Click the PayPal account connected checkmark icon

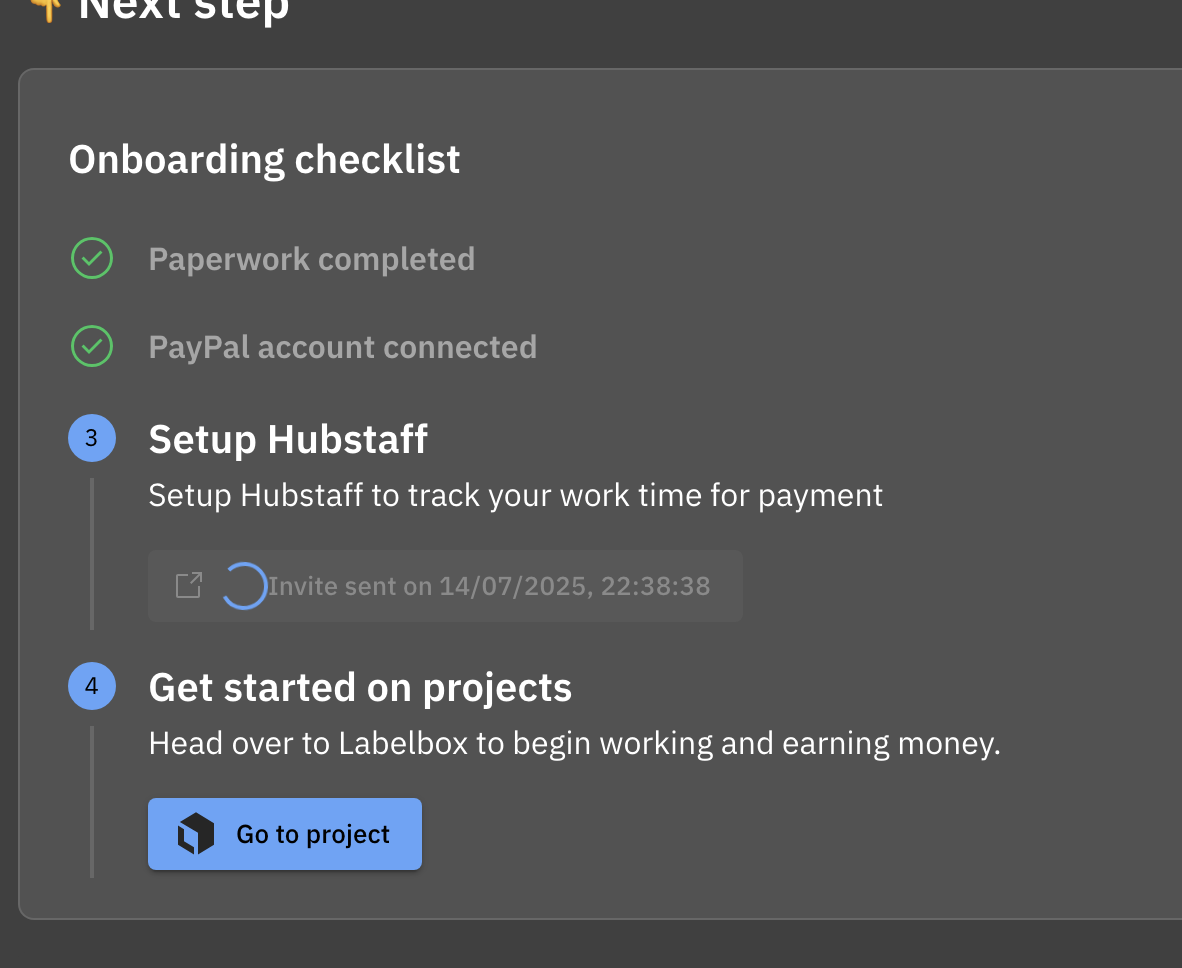(x=92, y=347)
